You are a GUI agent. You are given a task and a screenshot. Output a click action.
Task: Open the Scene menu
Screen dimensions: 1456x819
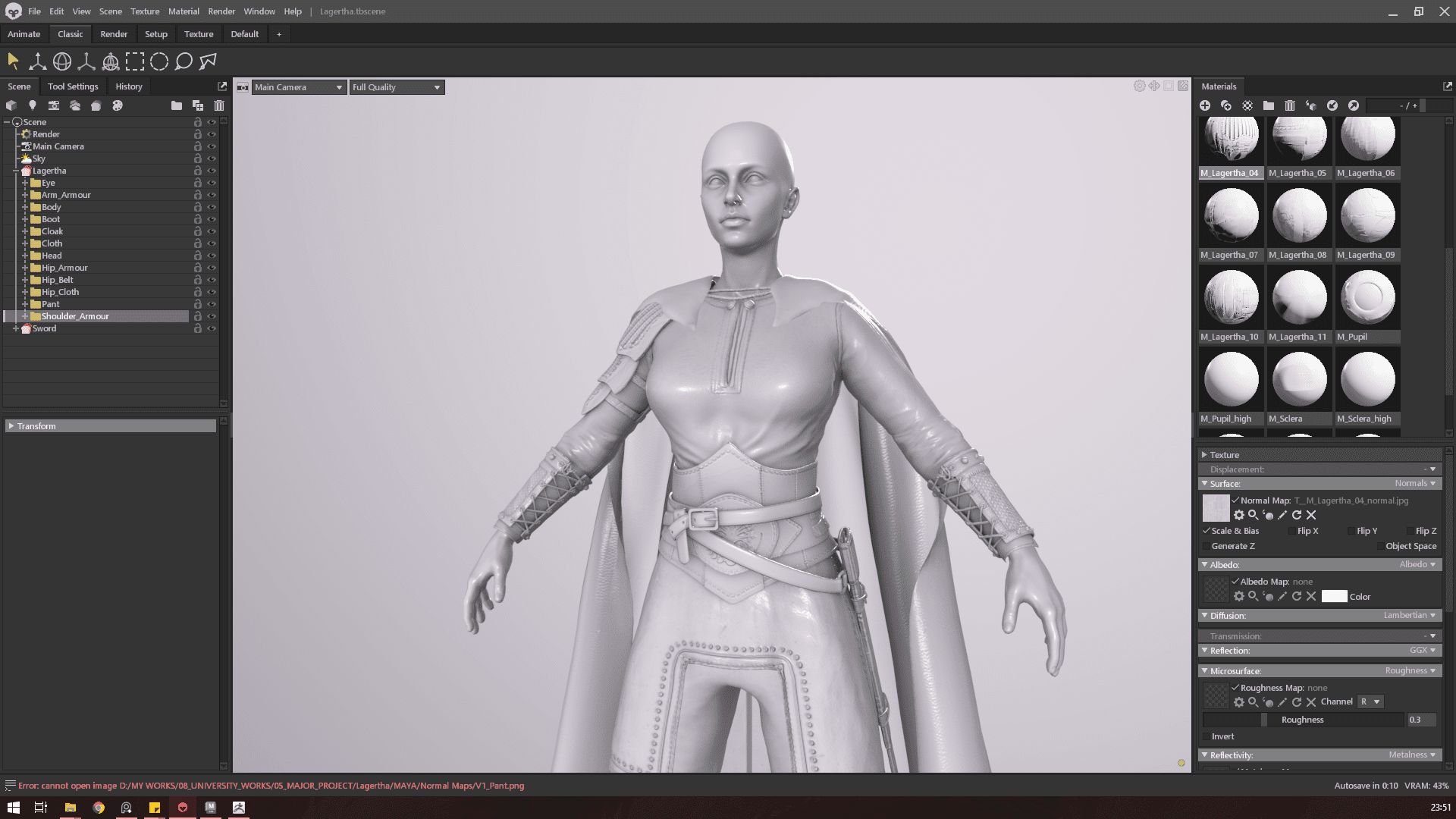pyautogui.click(x=110, y=11)
